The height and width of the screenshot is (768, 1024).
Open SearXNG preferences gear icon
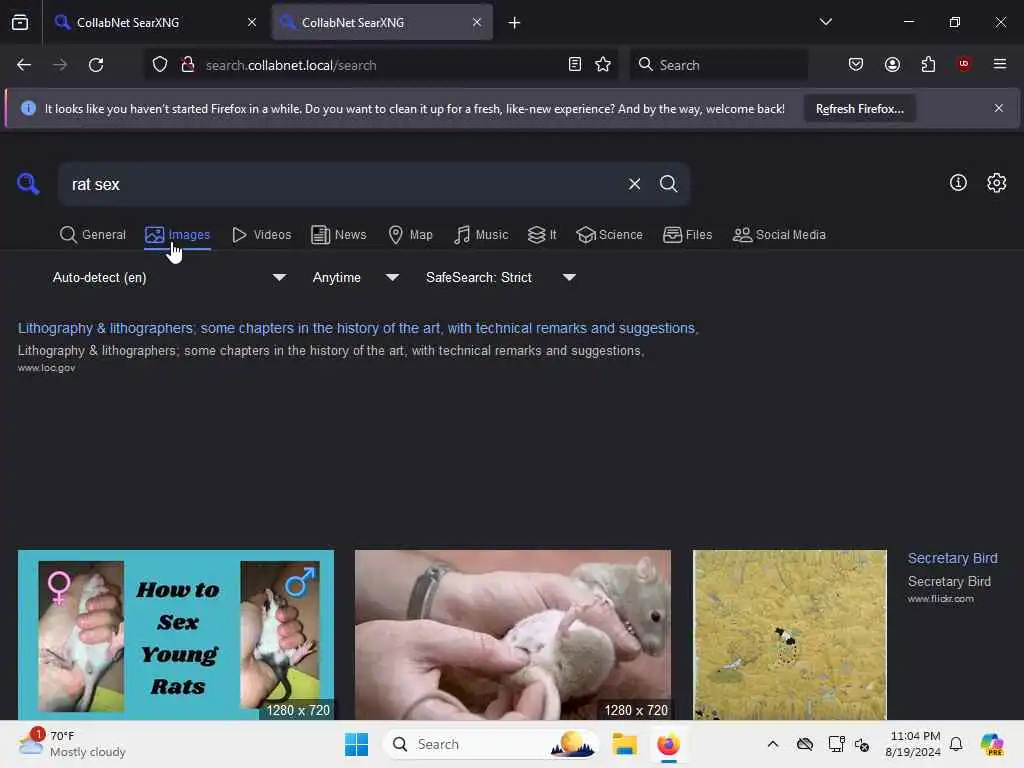pyautogui.click(x=997, y=183)
